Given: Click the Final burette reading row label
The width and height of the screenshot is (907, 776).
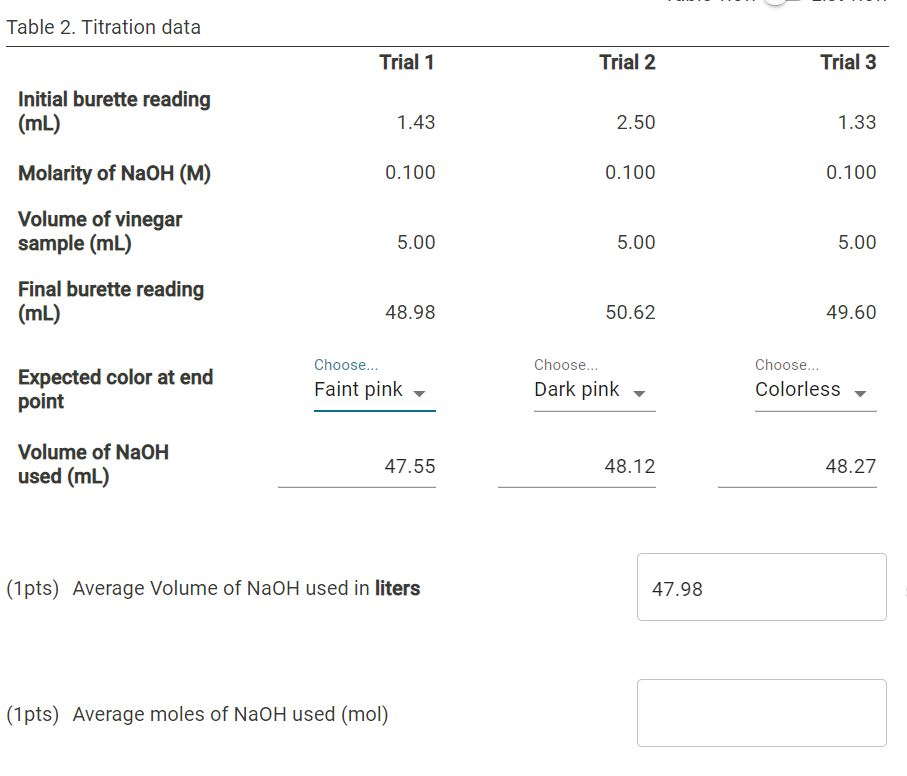Looking at the screenshot, I should pos(110,301).
